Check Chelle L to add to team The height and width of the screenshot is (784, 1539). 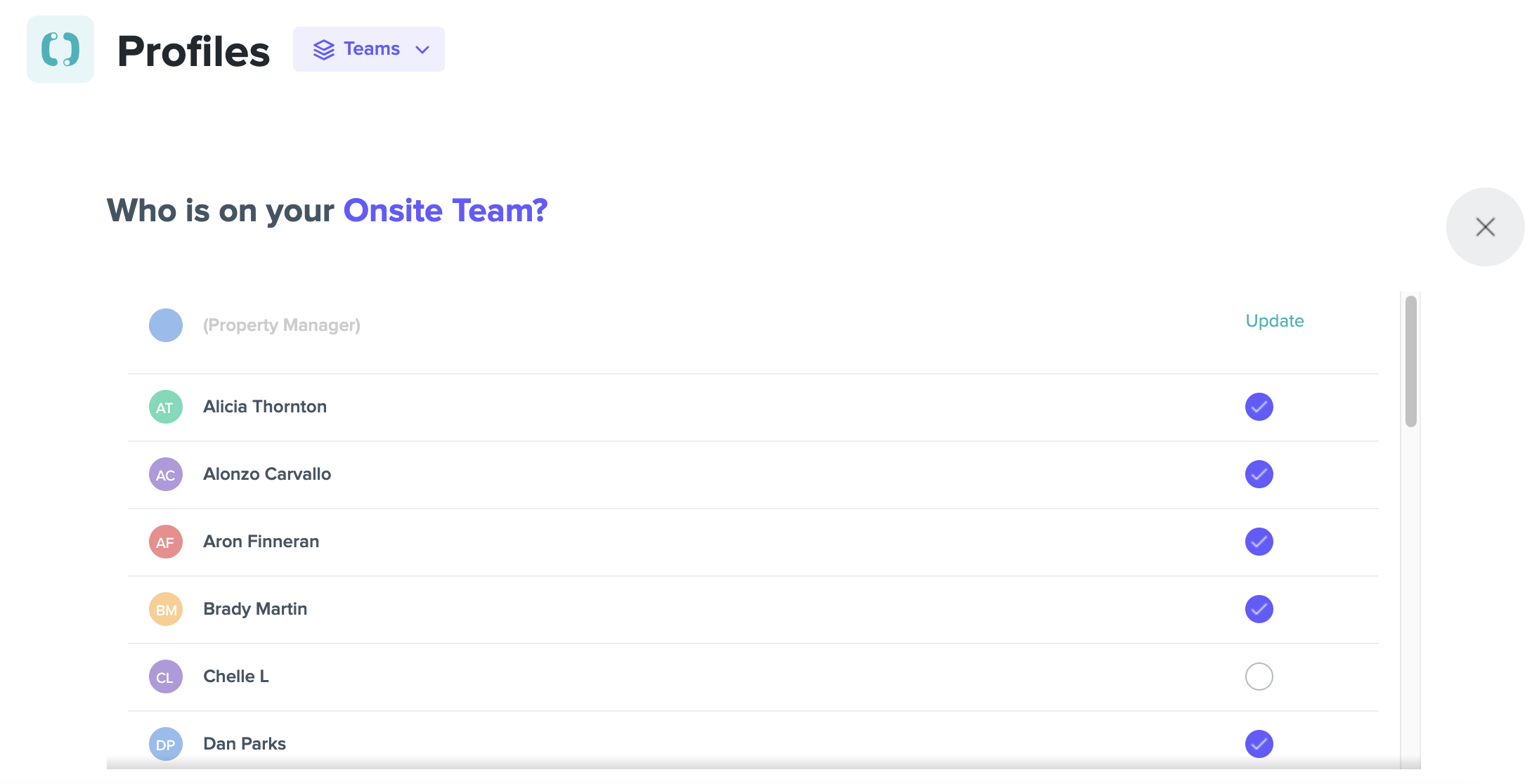tap(1259, 677)
